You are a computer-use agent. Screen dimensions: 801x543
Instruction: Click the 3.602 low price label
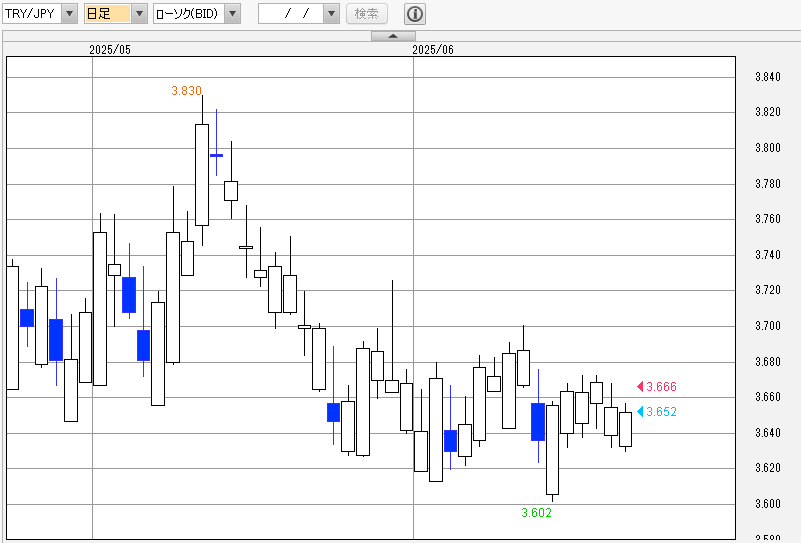[536, 513]
